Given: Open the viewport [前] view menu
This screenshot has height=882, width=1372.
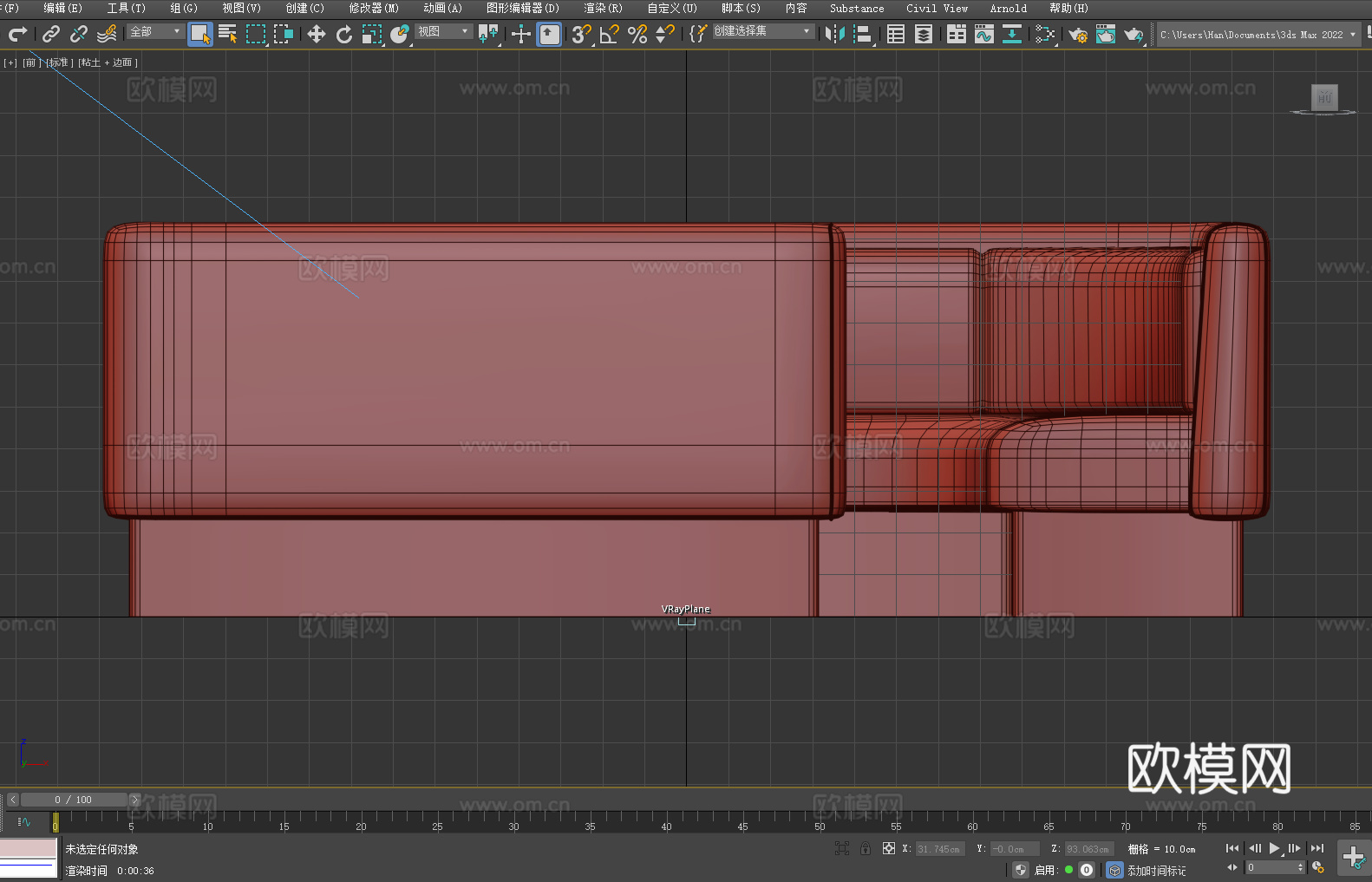Looking at the screenshot, I should (x=30, y=62).
